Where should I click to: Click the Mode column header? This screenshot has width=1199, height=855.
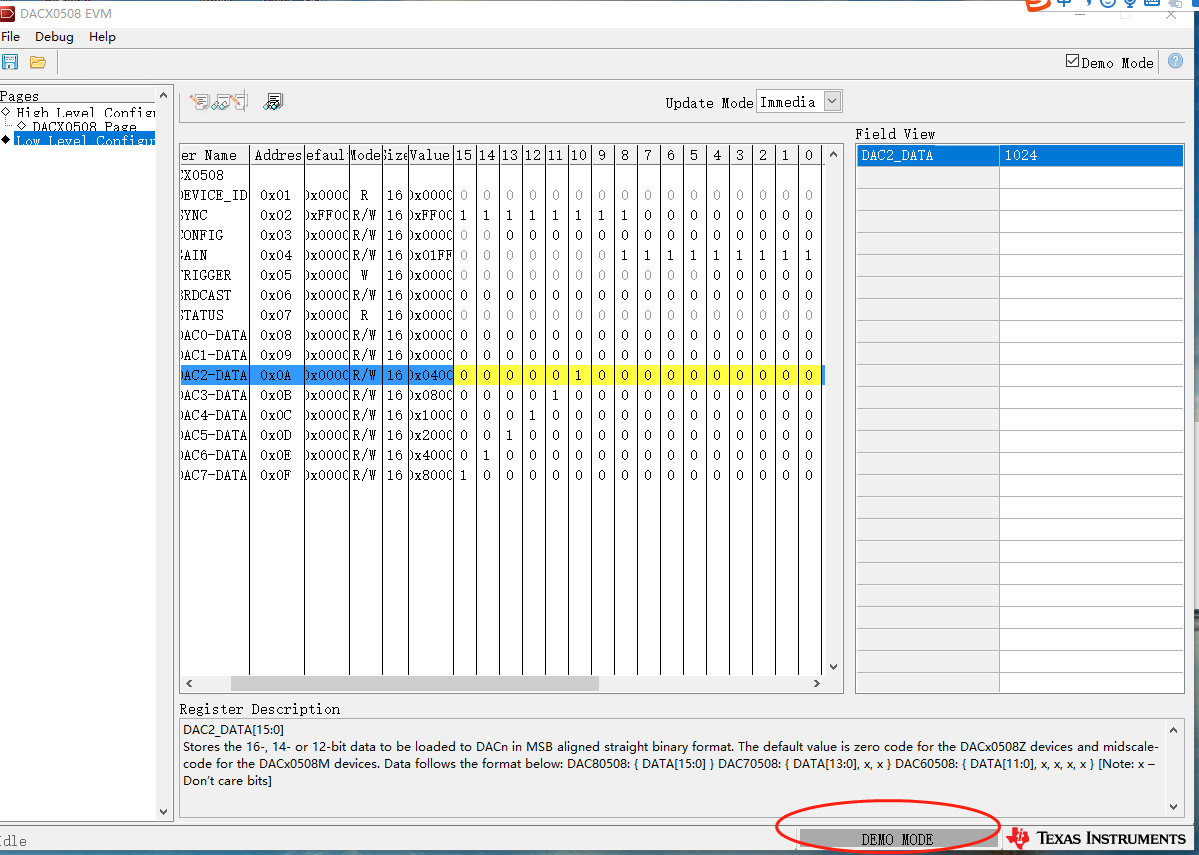(366, 155)
